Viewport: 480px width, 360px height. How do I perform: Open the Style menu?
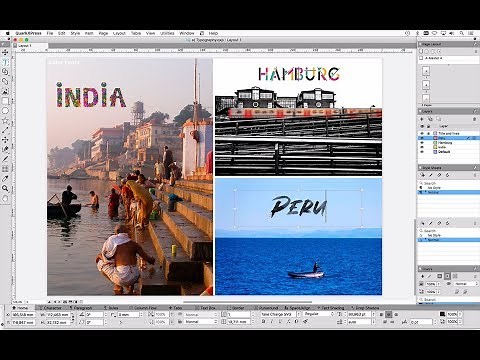point(75,33)
